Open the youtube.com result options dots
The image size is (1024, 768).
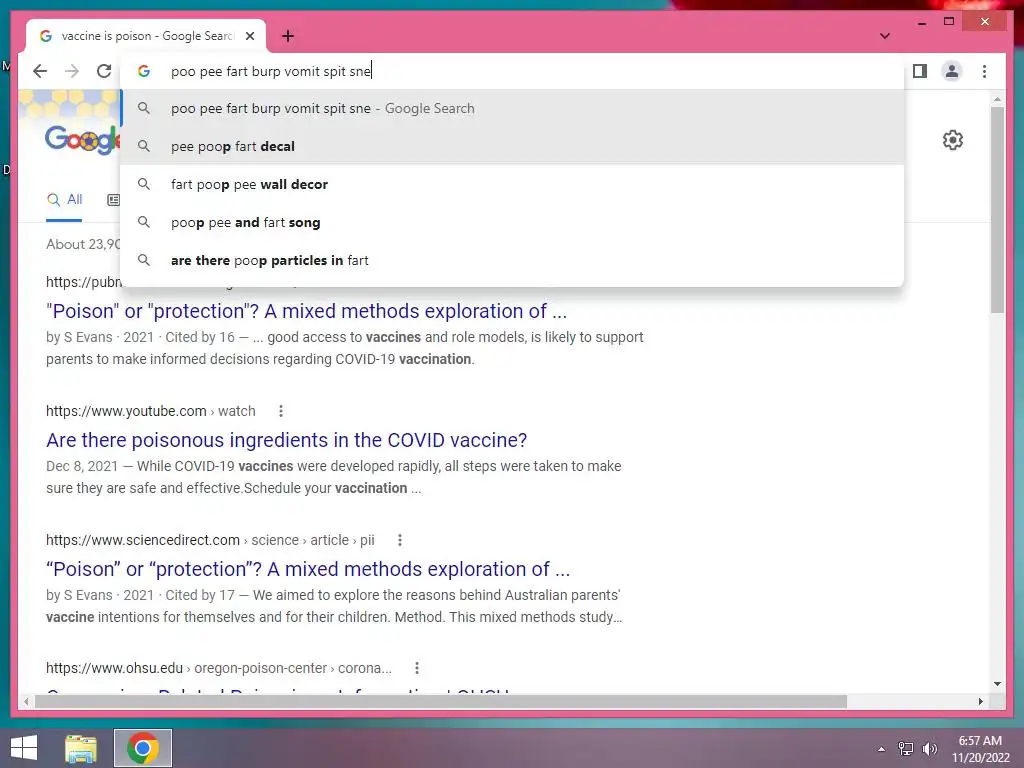pyautogui.click(x=281, y=411)
